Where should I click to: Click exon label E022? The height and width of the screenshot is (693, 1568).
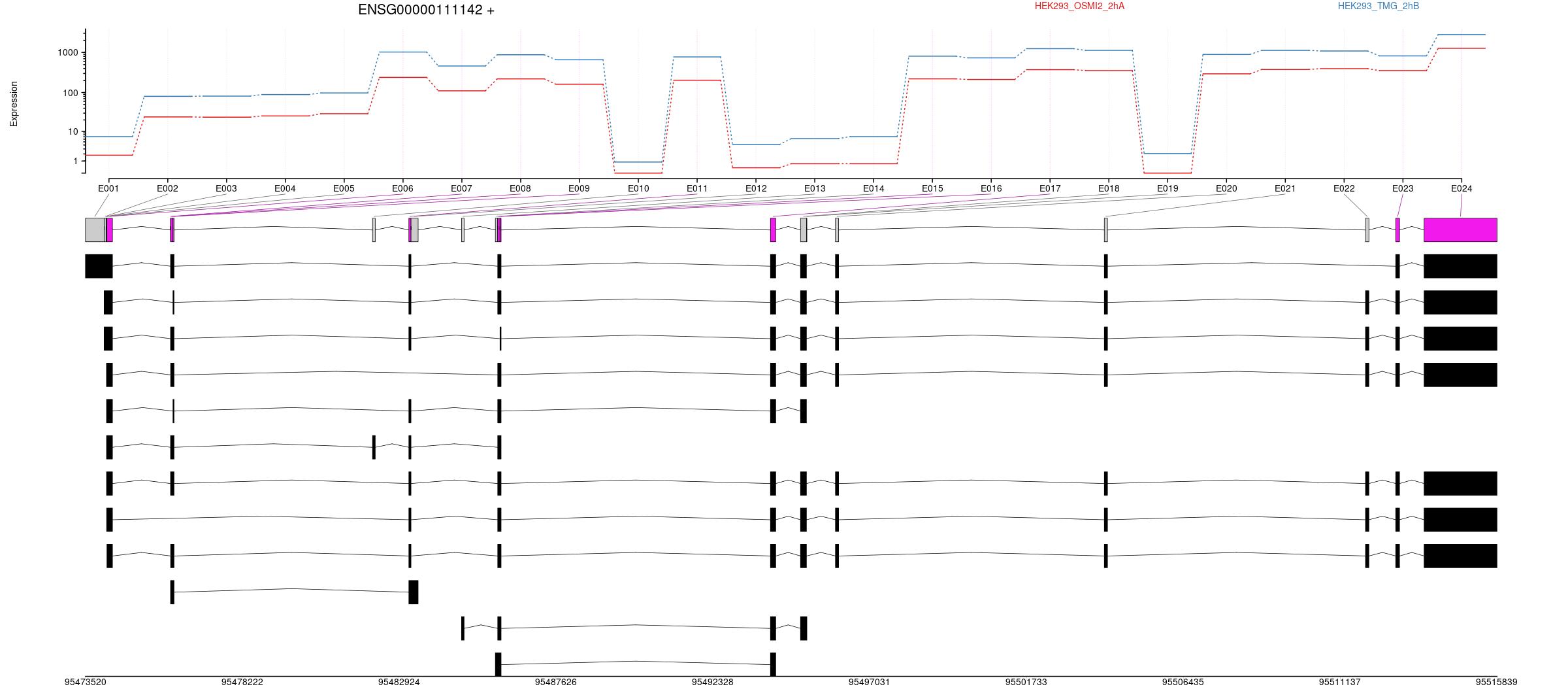point(1344,188)
